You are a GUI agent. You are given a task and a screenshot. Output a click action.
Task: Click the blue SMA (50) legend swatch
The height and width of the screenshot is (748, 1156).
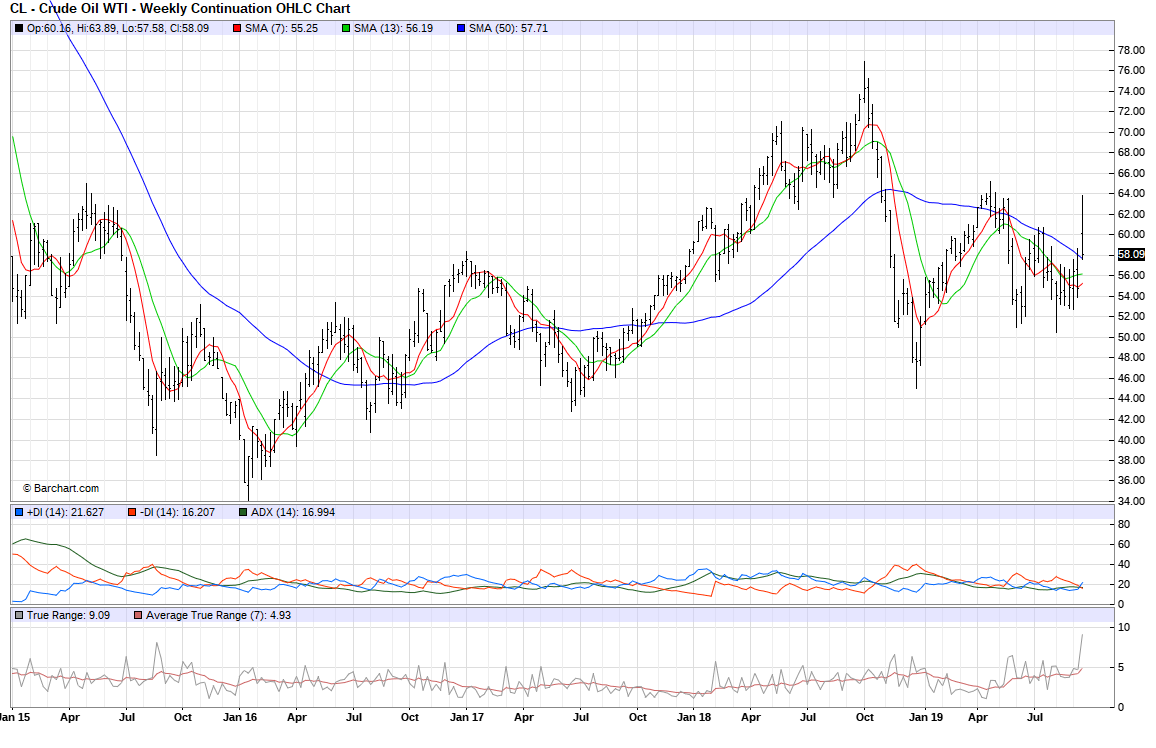(461, 29)
